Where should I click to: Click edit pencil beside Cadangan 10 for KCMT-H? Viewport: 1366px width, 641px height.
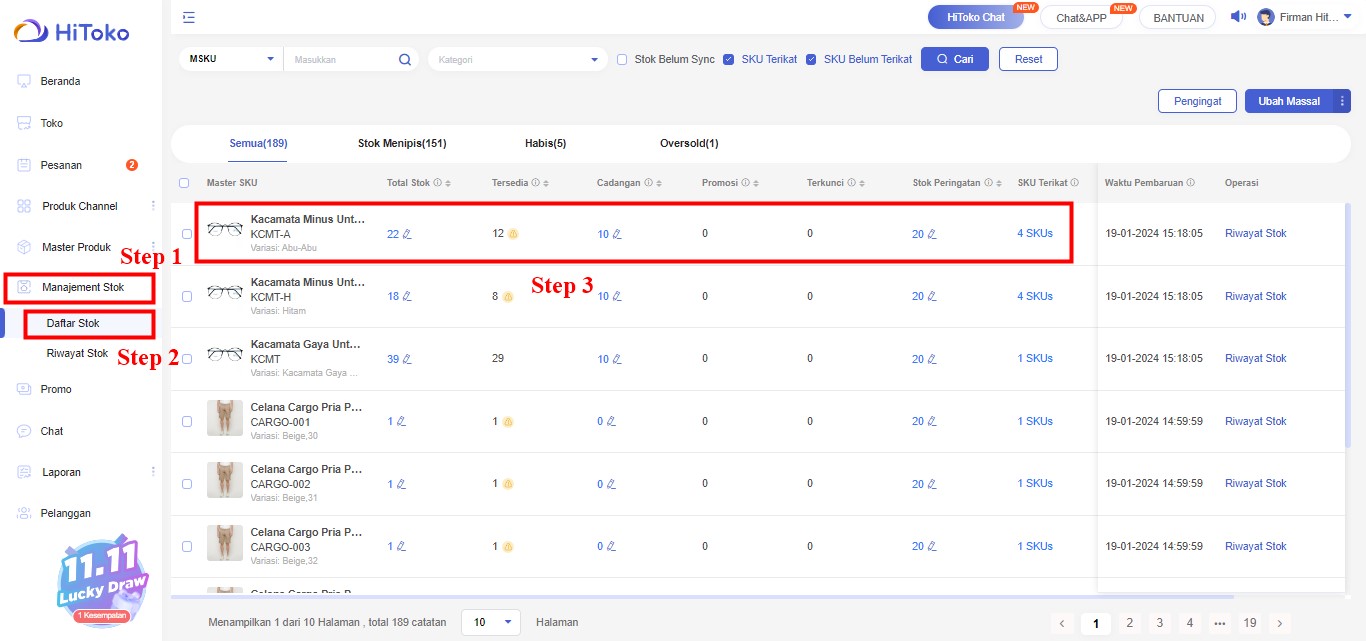pos(617,297)
